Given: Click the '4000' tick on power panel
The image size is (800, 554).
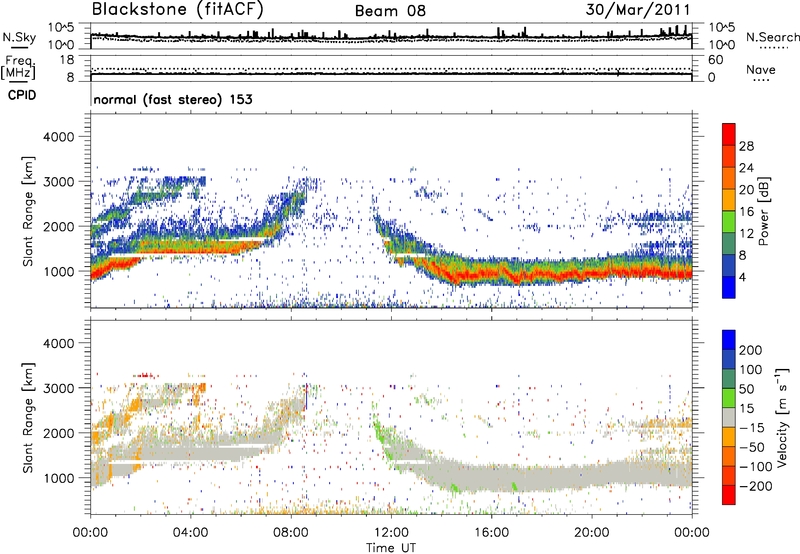Looking at the screenshot, I should (x=58, y=137).
